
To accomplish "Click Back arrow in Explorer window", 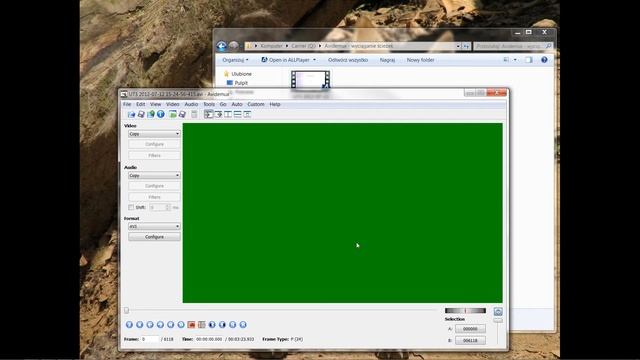I will point(222,46).
